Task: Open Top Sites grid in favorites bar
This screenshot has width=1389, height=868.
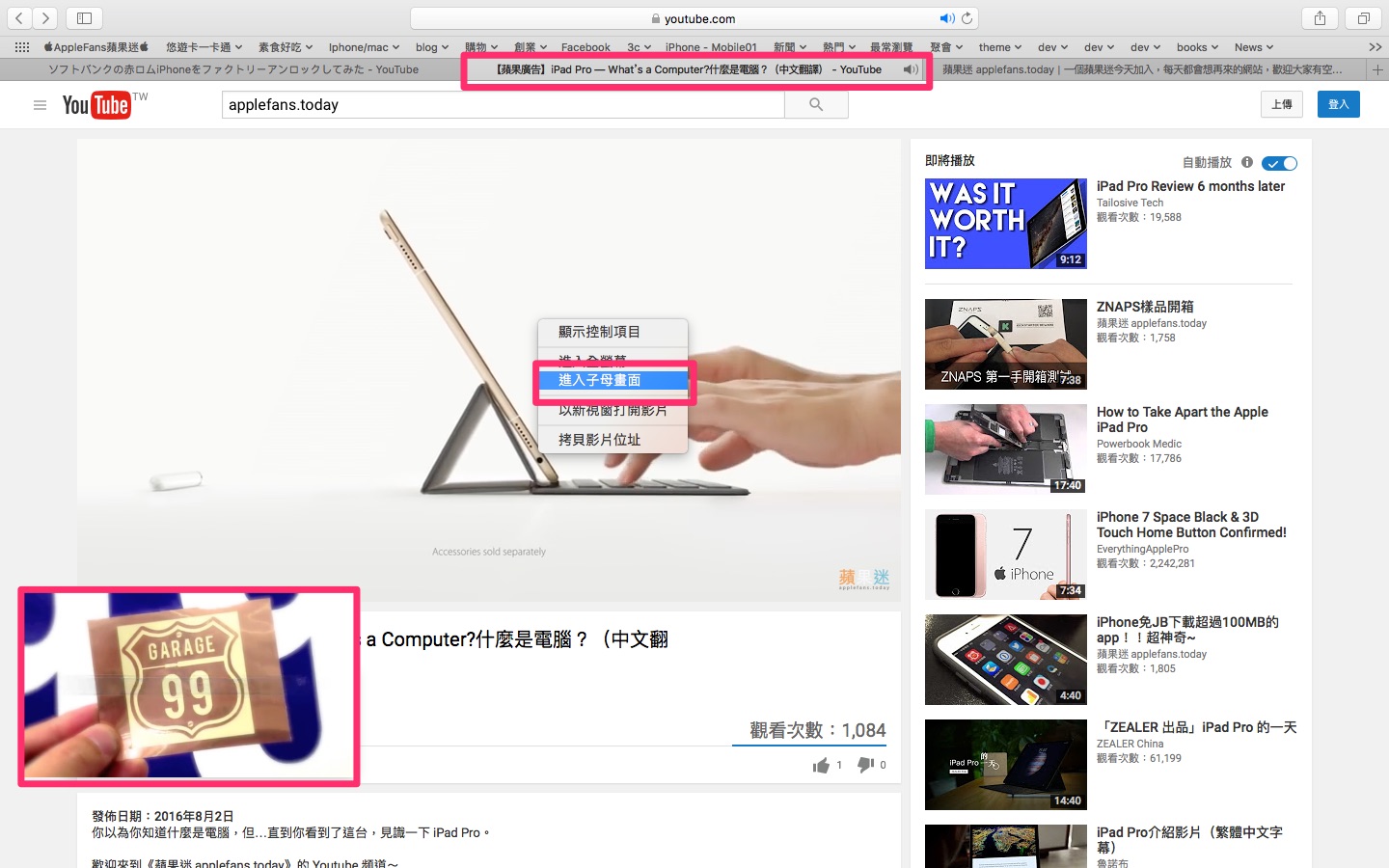Action: click(x=22, y=46)
